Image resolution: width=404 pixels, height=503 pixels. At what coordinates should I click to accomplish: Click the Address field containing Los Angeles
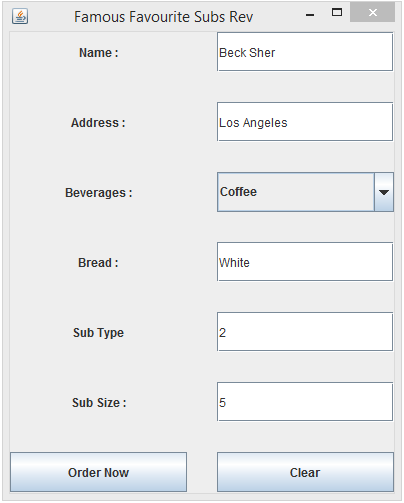305,122
